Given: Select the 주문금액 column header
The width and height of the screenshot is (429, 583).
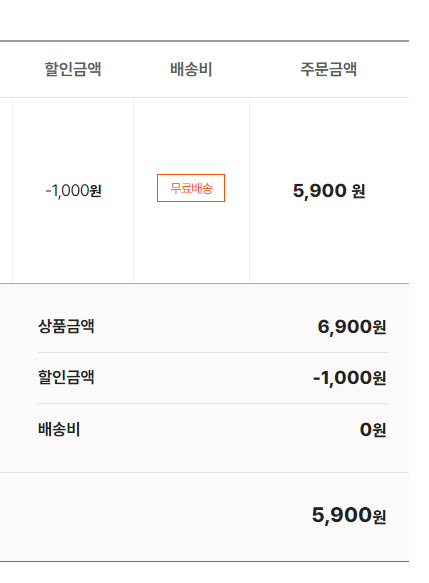Looking at the screenshot, I should (x=329, y=69).
